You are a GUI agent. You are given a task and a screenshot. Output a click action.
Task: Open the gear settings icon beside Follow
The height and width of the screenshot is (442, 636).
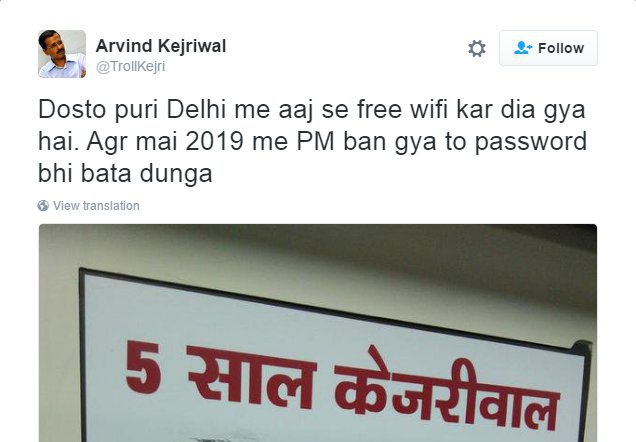click(477, 48)
